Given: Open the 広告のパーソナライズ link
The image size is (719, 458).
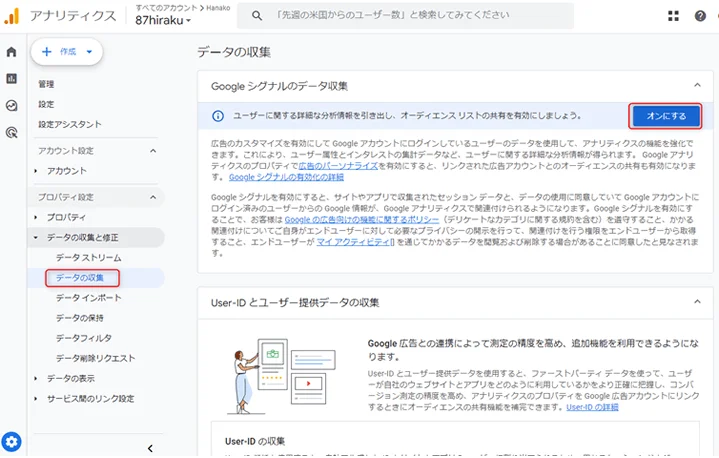Looking at the screenshot, I should coord(338,166).
